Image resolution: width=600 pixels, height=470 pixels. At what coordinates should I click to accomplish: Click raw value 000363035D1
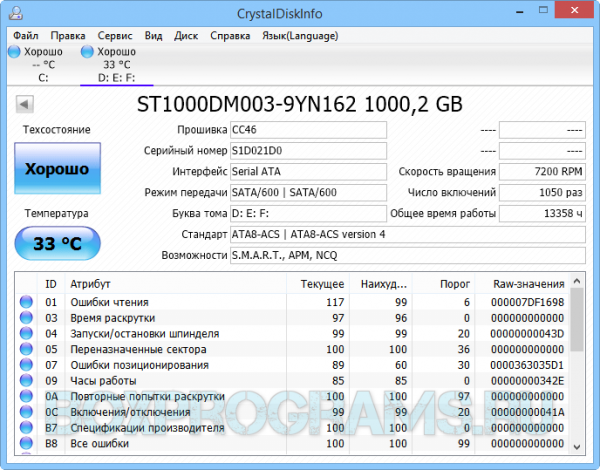pos(527,365)
